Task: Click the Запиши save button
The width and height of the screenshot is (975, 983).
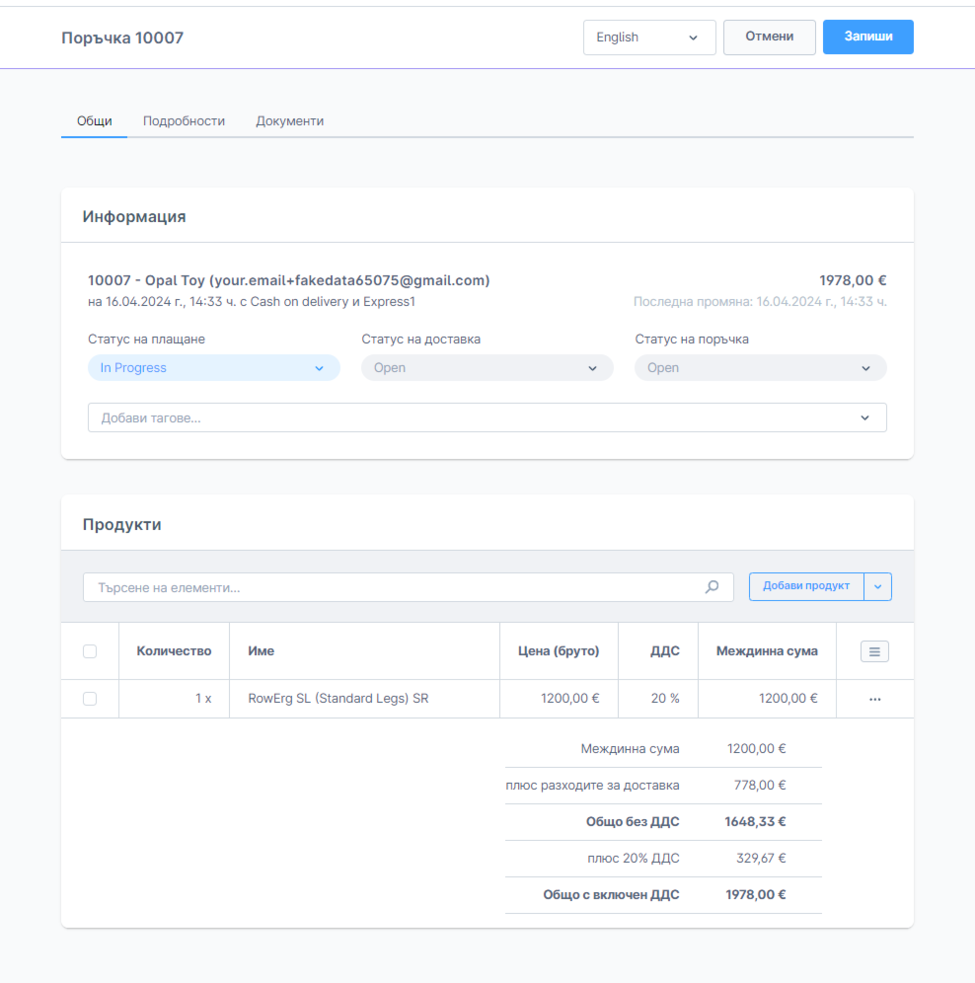Action: point(867,37)
